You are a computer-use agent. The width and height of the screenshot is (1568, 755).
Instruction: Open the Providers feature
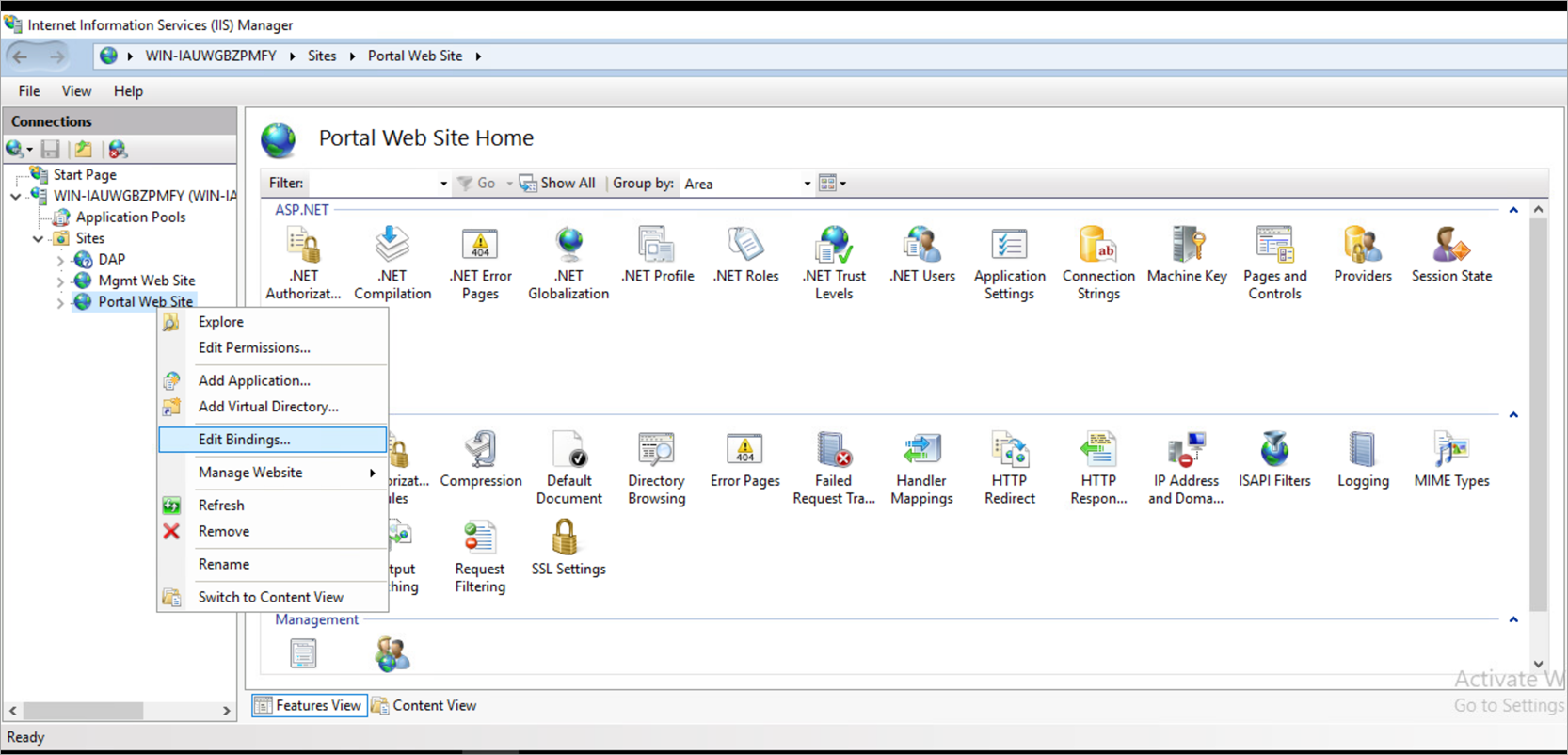point(1363,255)
